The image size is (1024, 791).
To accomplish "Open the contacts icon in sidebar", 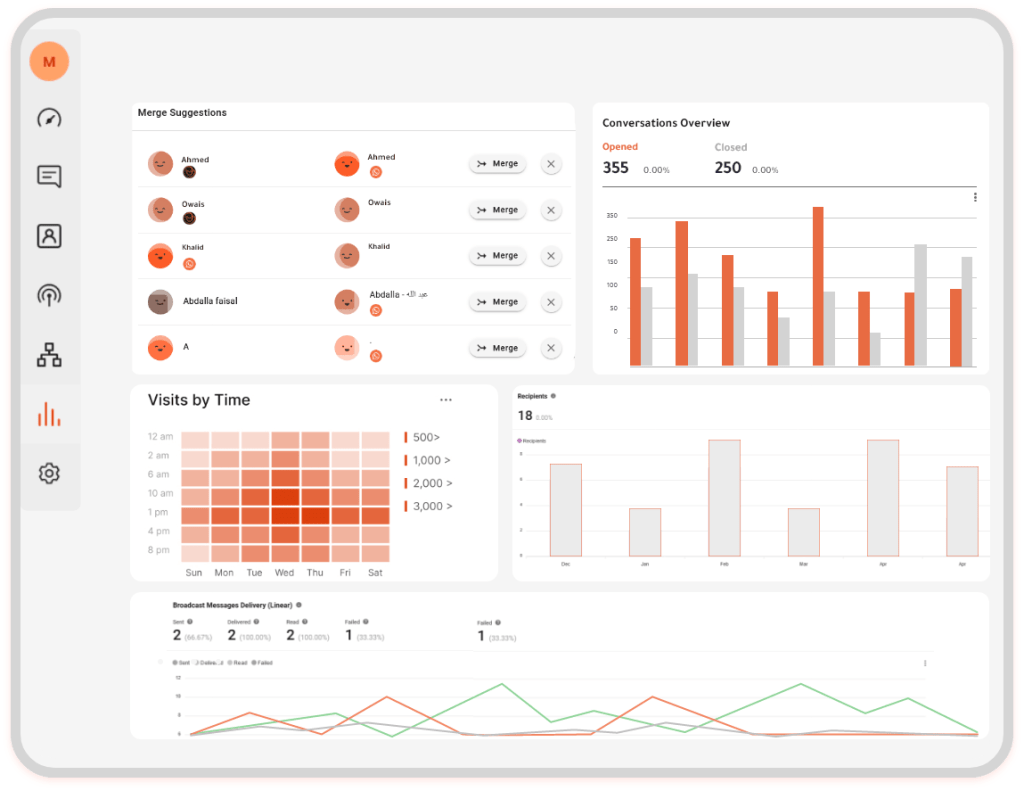I will click(49, 236).
